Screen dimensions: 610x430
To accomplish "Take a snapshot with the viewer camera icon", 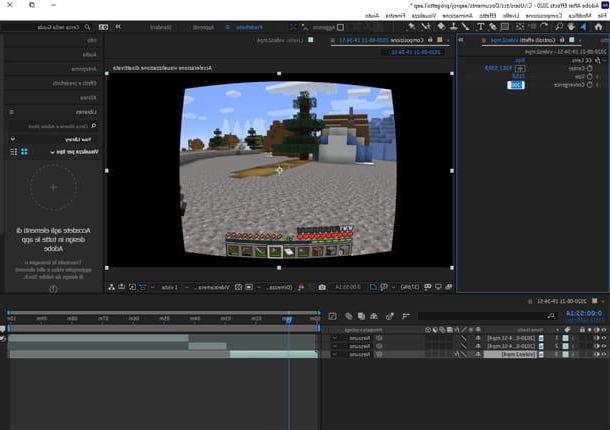I will tap(322, 287).
